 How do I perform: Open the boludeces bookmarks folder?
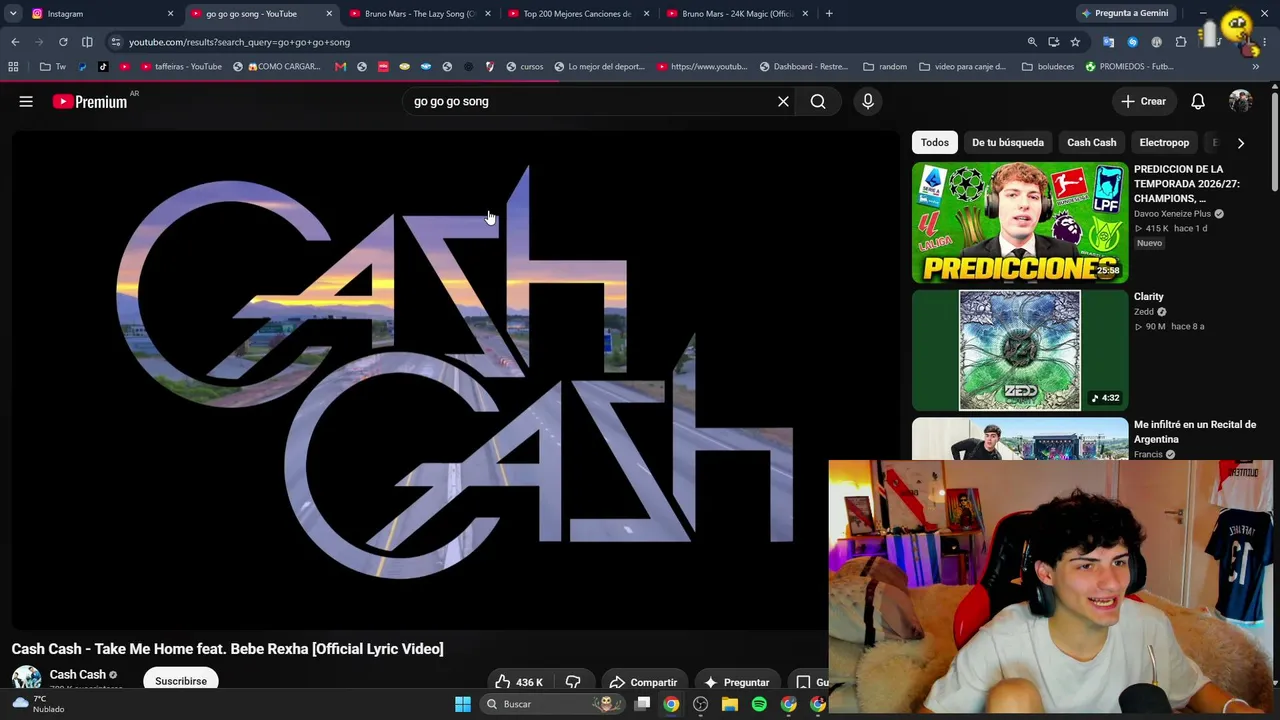pyautogui.click(x=1048, y=67)
